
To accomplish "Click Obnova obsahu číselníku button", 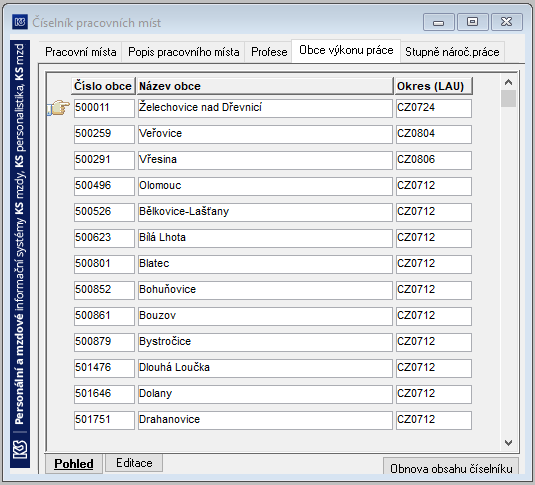I will [451, 467].
